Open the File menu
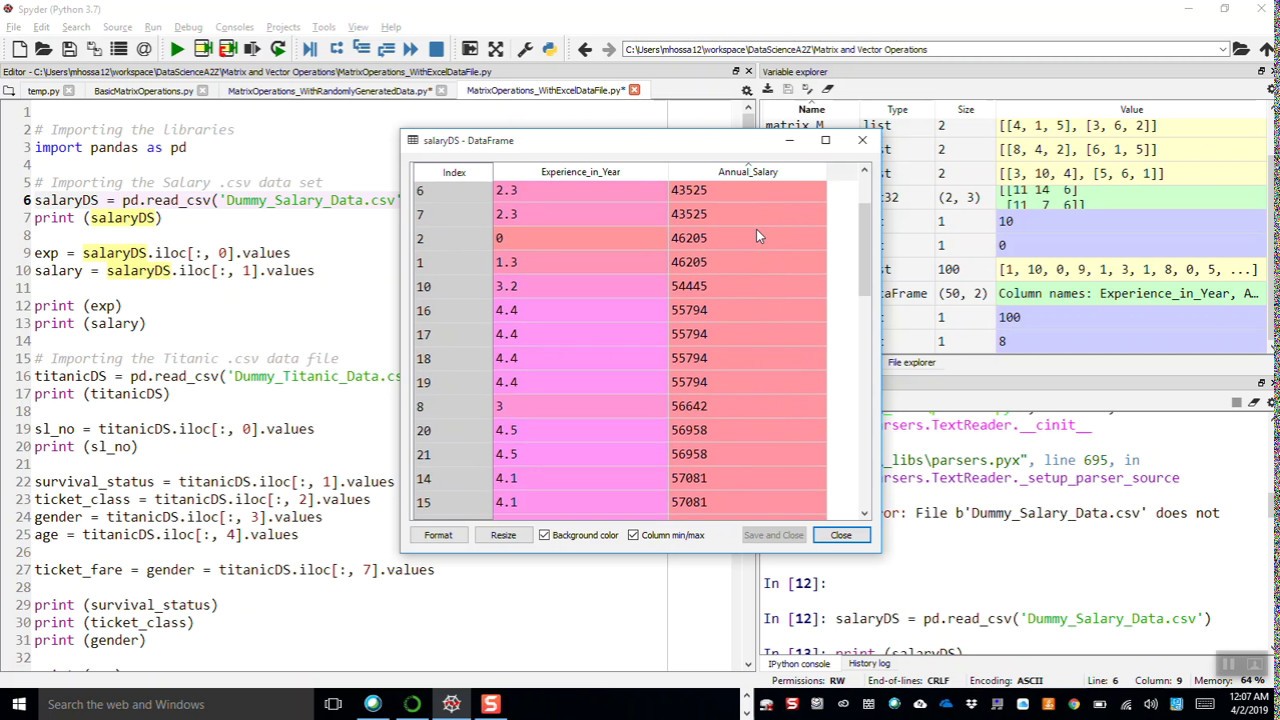 pos(14,27)
